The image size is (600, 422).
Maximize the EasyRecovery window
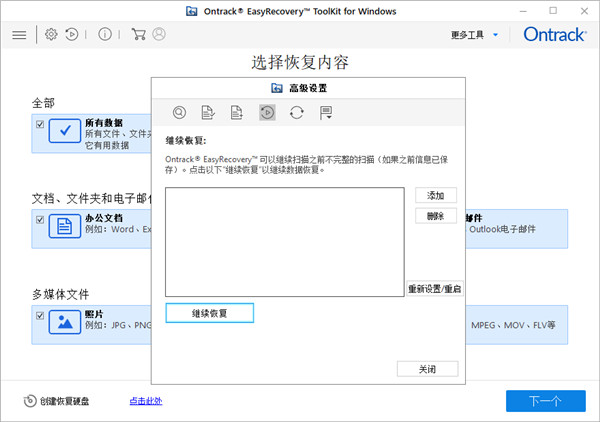pos(553,11)
